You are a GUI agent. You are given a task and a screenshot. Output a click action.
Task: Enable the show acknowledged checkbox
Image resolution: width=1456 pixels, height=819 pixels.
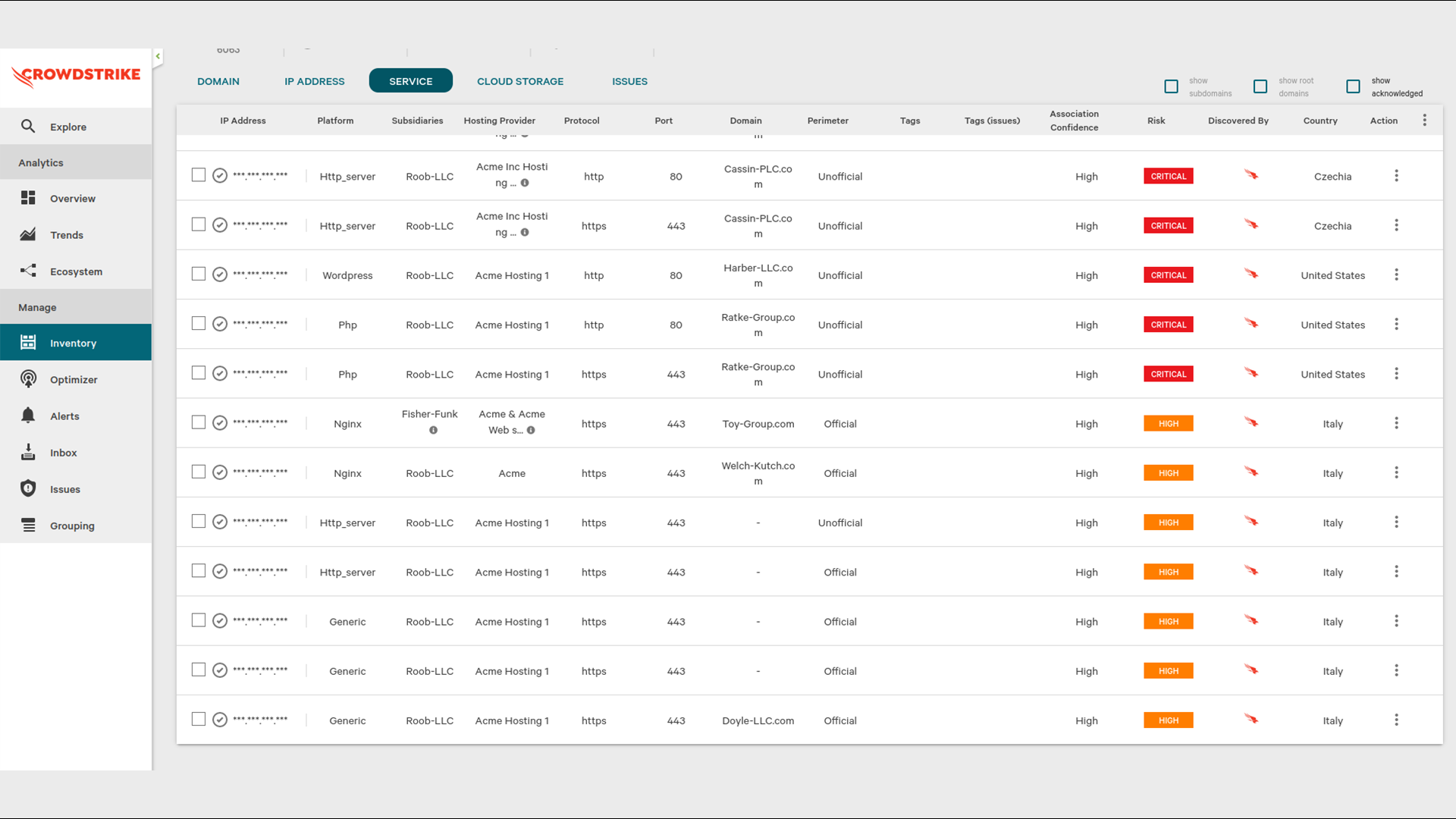click(x=1353, y=86)
